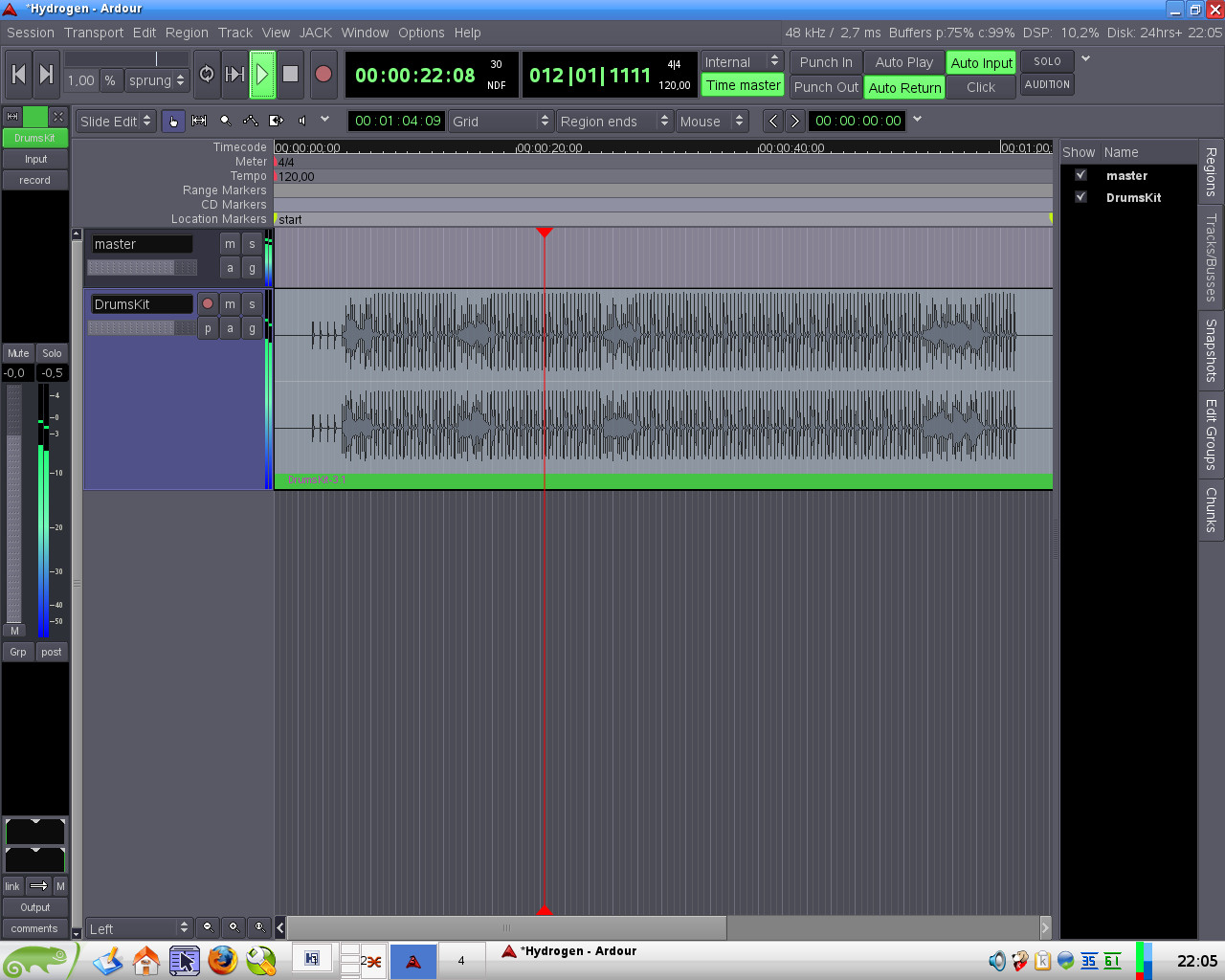Toggle DrumsKit track visibility checkbox
The image size is (1225, 980).
[x=1080, y=197]
